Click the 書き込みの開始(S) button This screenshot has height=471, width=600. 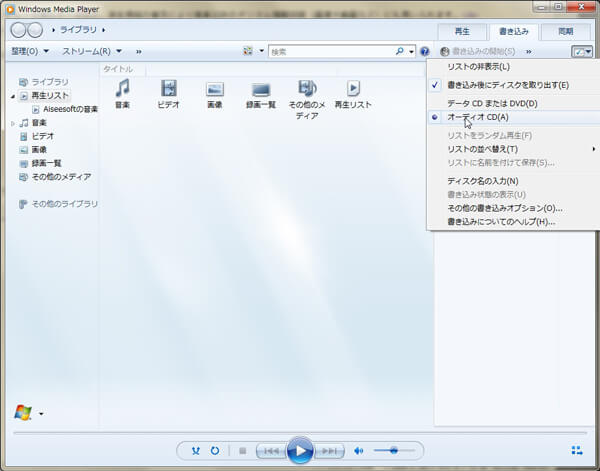(x=478, y=51)
